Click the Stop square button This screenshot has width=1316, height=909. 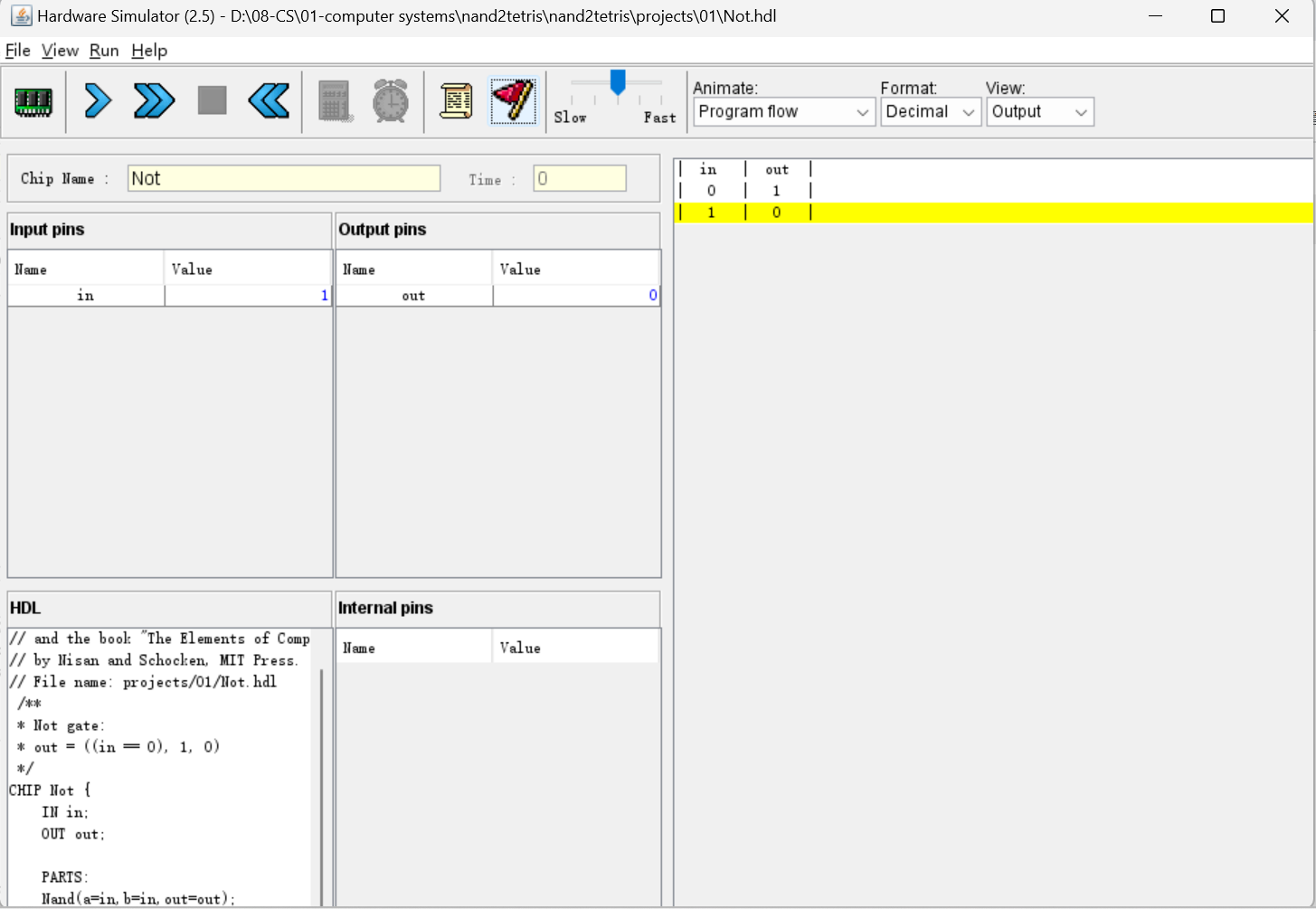pyautogui.click(x=212, y=100)
